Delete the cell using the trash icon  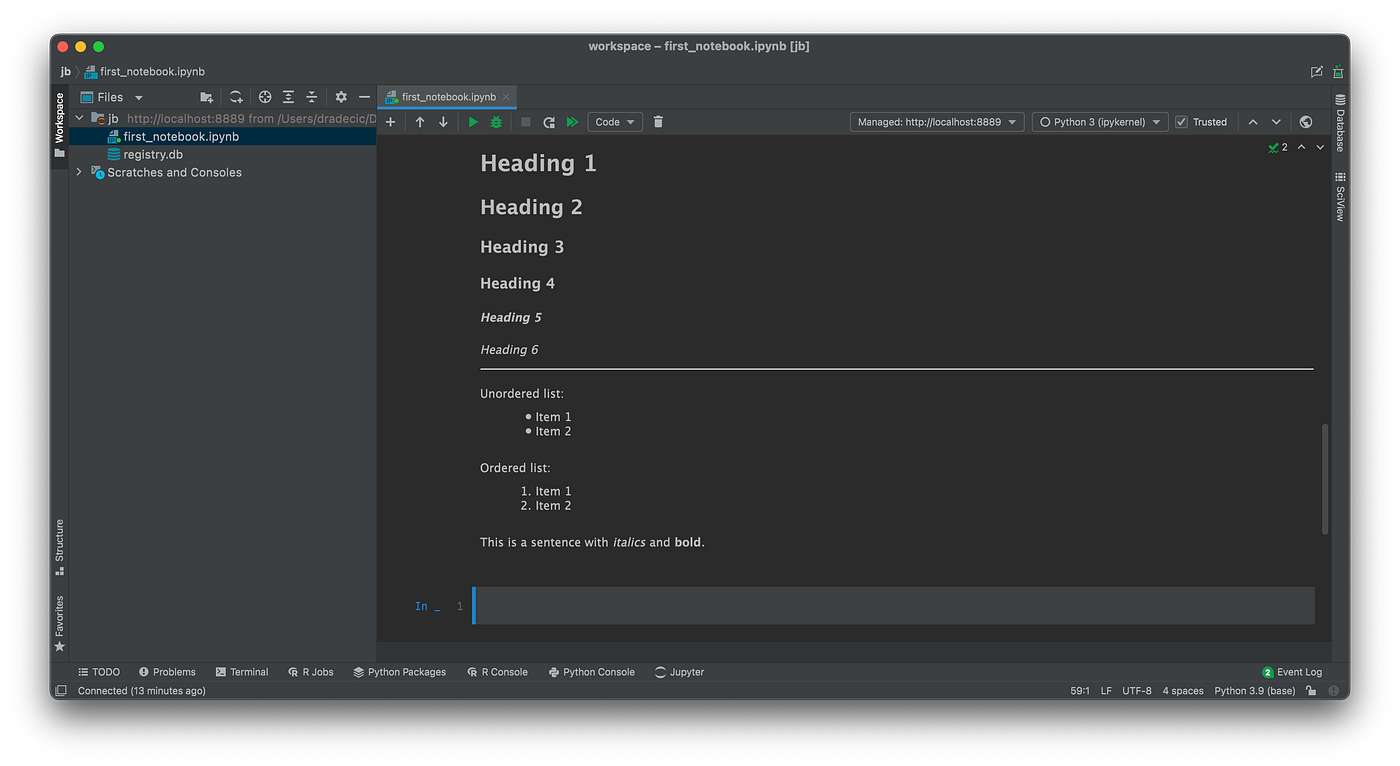coord(657,121)
